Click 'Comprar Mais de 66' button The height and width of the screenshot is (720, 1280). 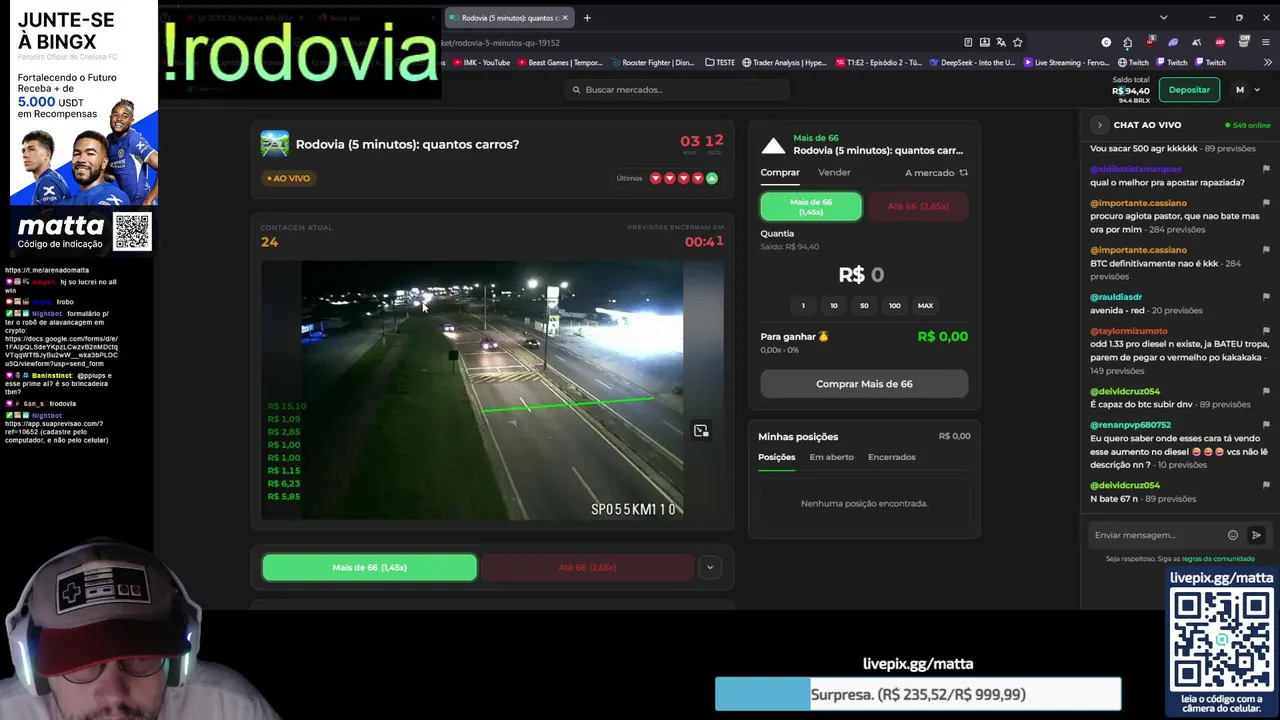pyautogui.click(x=864, y=384)
